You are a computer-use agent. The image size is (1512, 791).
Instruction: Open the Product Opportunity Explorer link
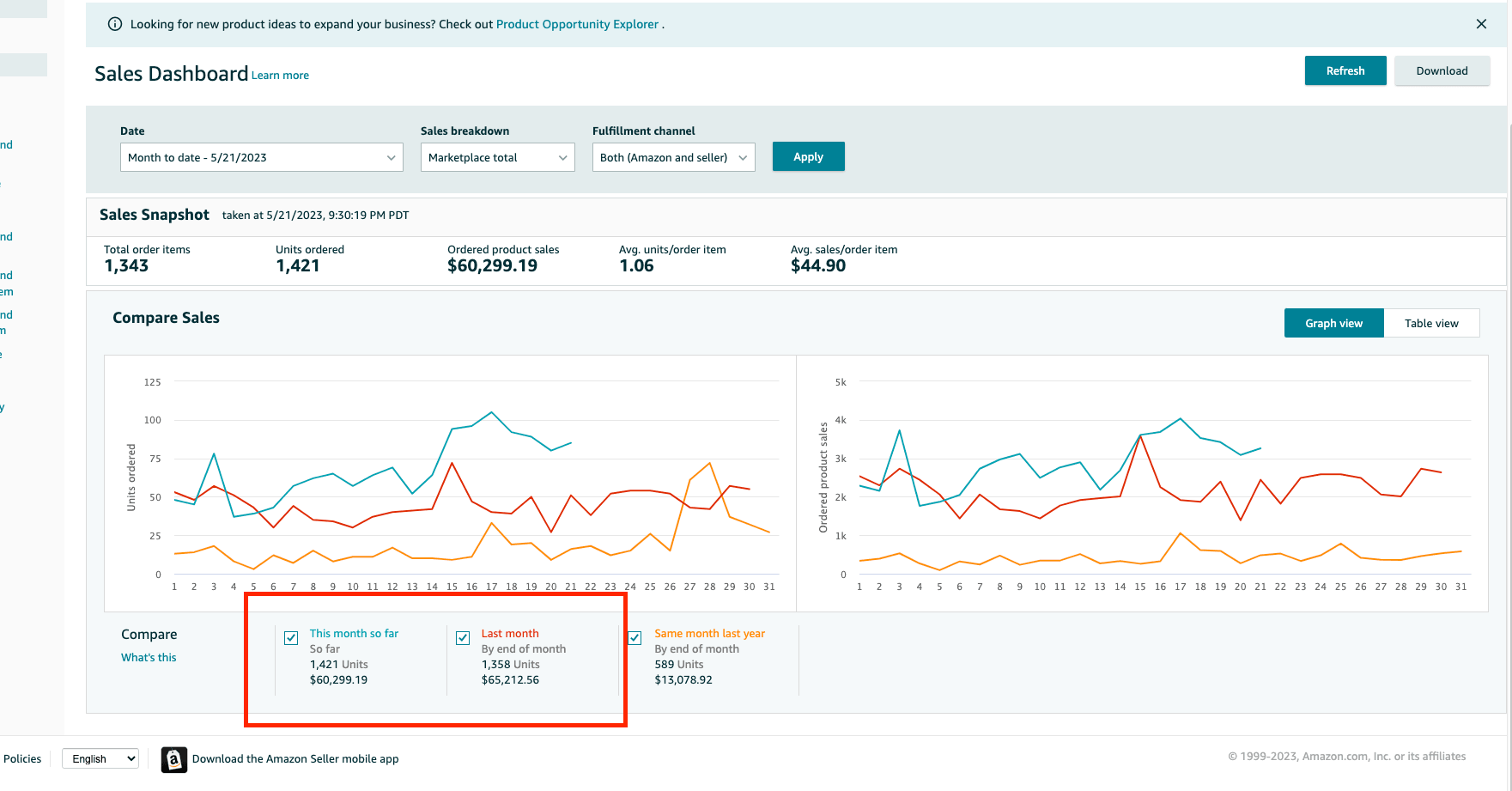click(x=577, y=24)
